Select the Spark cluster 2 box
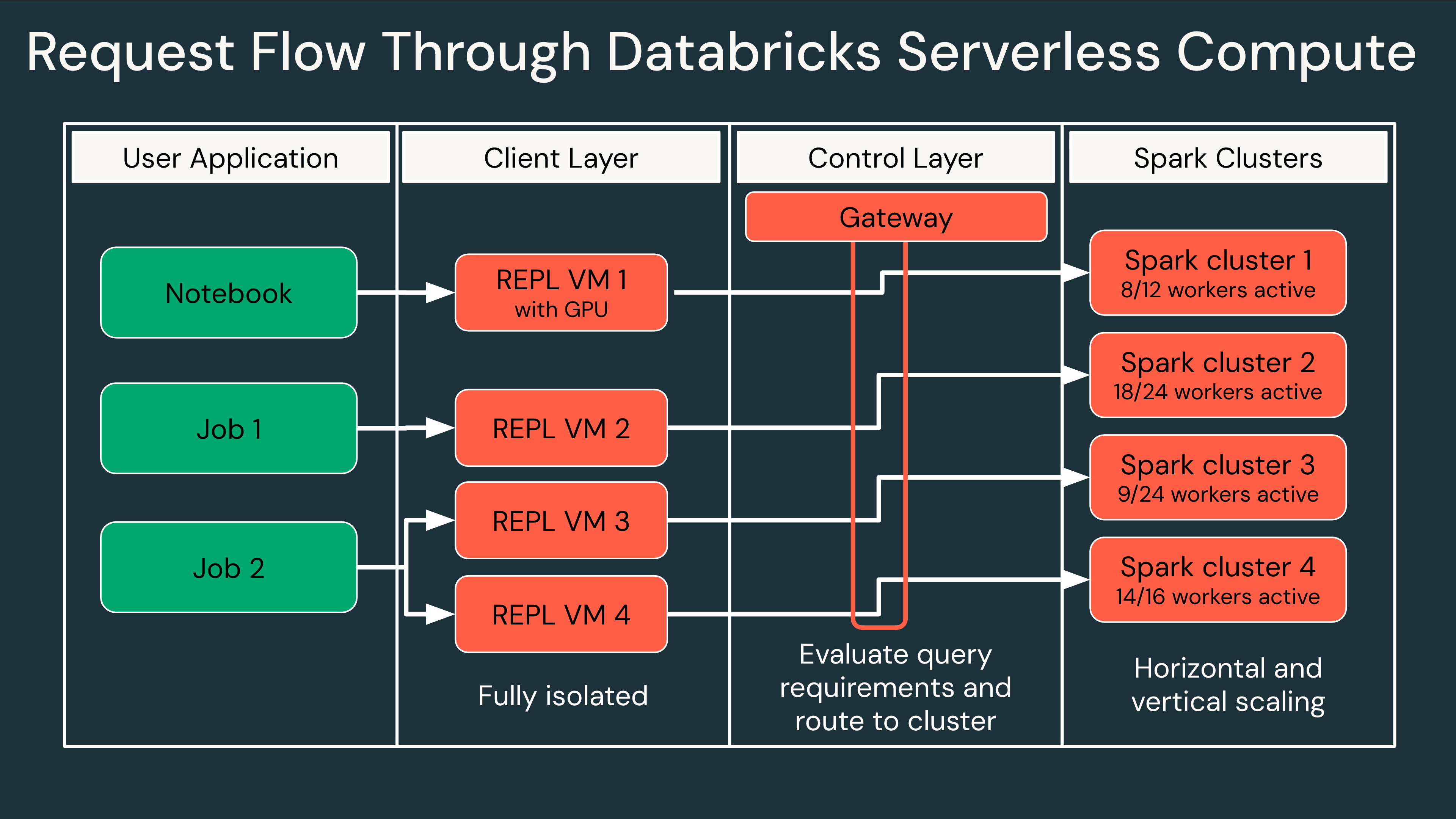The height and width of the screenshot is (819, 1456). point(1218,375)
